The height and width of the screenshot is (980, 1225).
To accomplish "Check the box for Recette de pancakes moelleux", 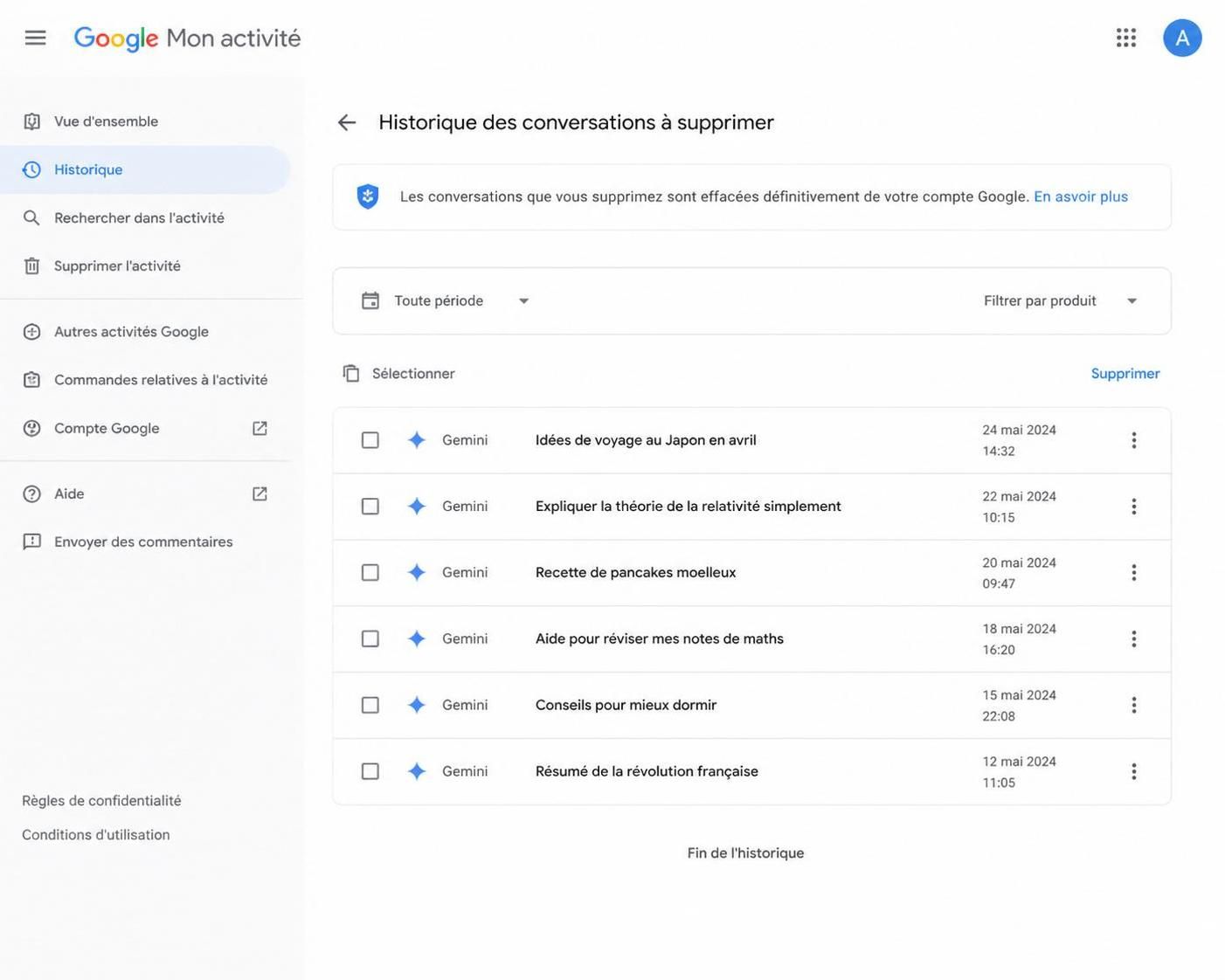I will [x=370, y=573].
